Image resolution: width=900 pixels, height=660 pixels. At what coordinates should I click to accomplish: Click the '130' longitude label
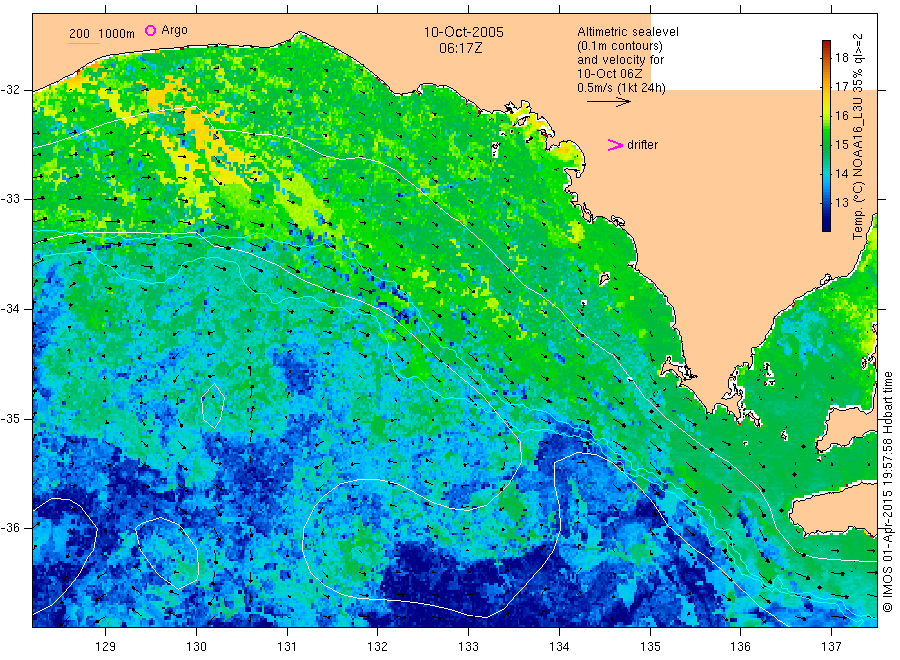[196, 647]
